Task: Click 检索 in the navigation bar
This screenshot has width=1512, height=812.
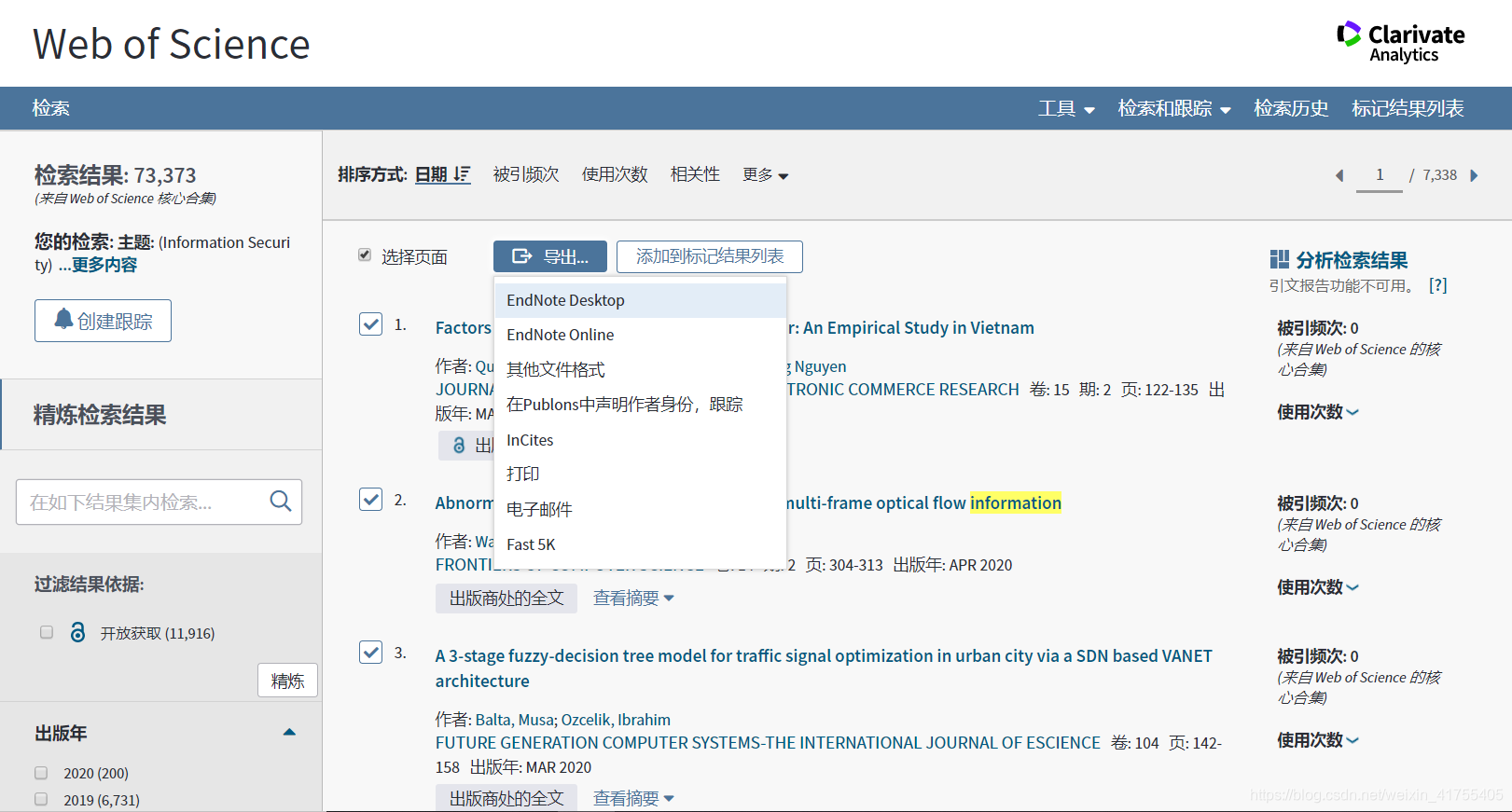Action: click(50, 108)
